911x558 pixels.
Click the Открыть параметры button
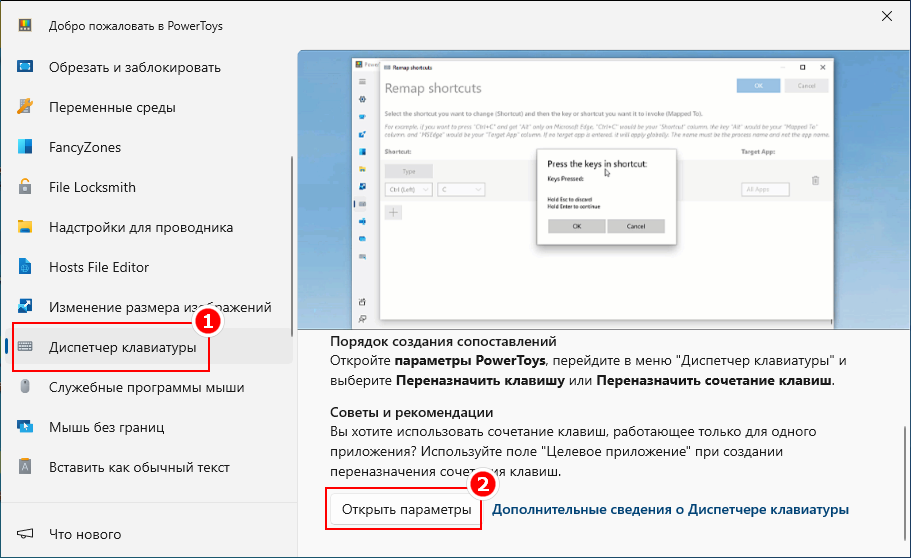[406, 509]
